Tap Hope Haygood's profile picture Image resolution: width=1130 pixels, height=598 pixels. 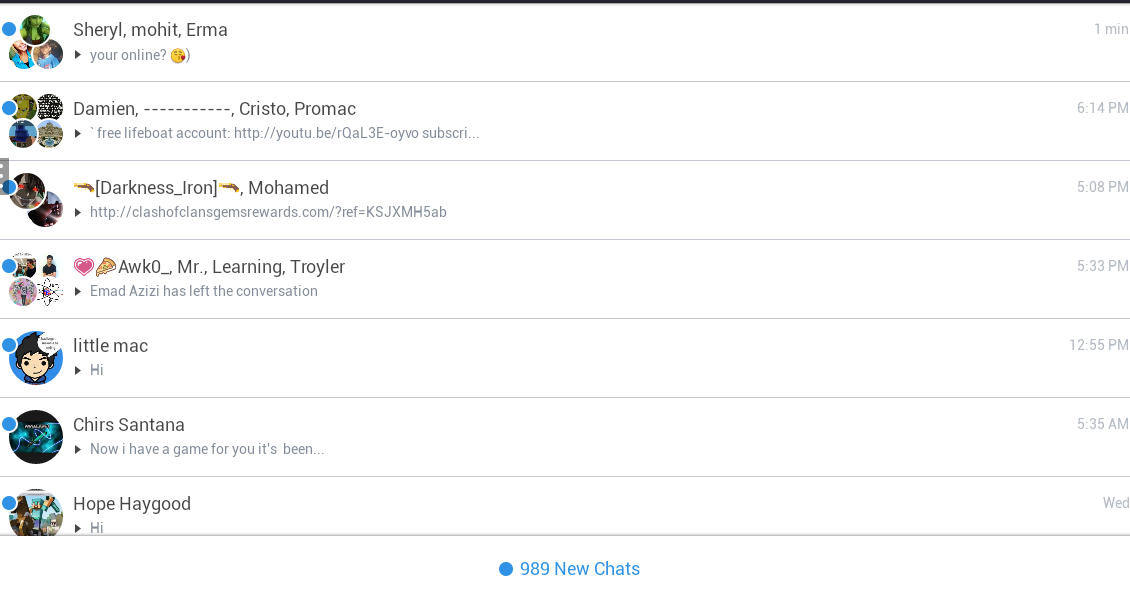(37, 514)
